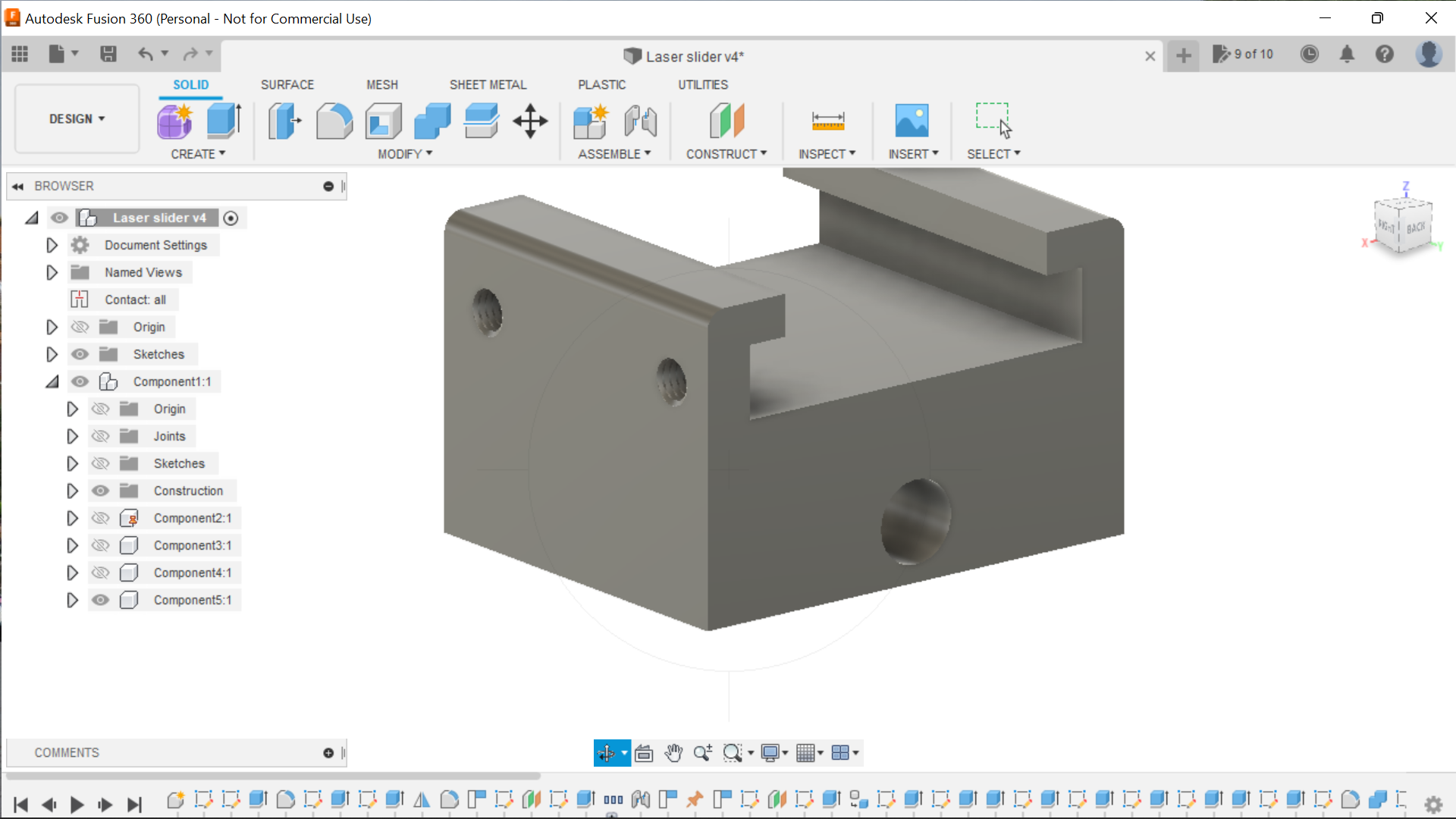1456x819 pixels.
Task: Switch to the UTILITIES tab
Action: [703, 85]
